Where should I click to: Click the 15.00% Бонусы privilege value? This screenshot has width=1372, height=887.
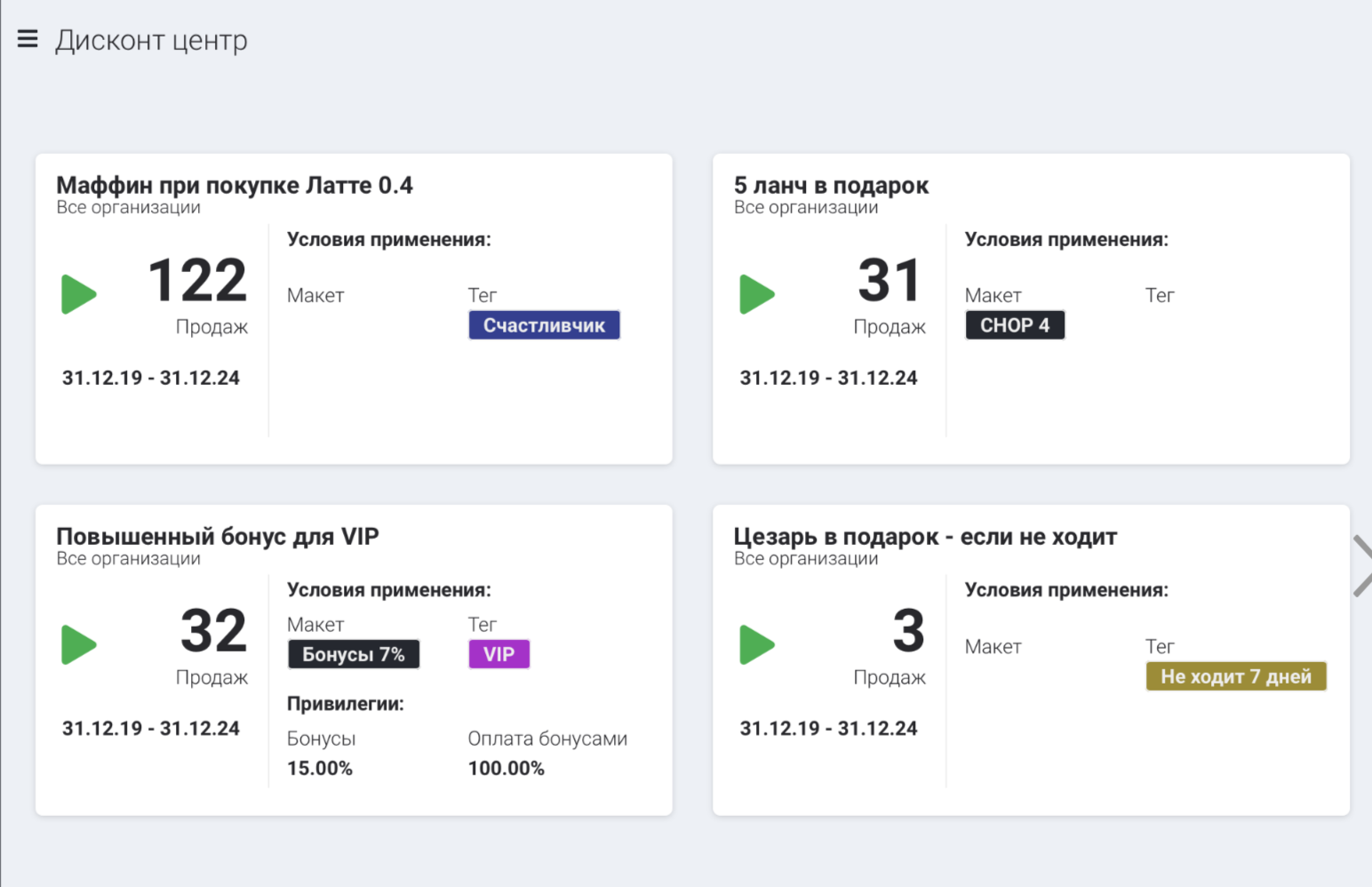click(x=320, y=768)
